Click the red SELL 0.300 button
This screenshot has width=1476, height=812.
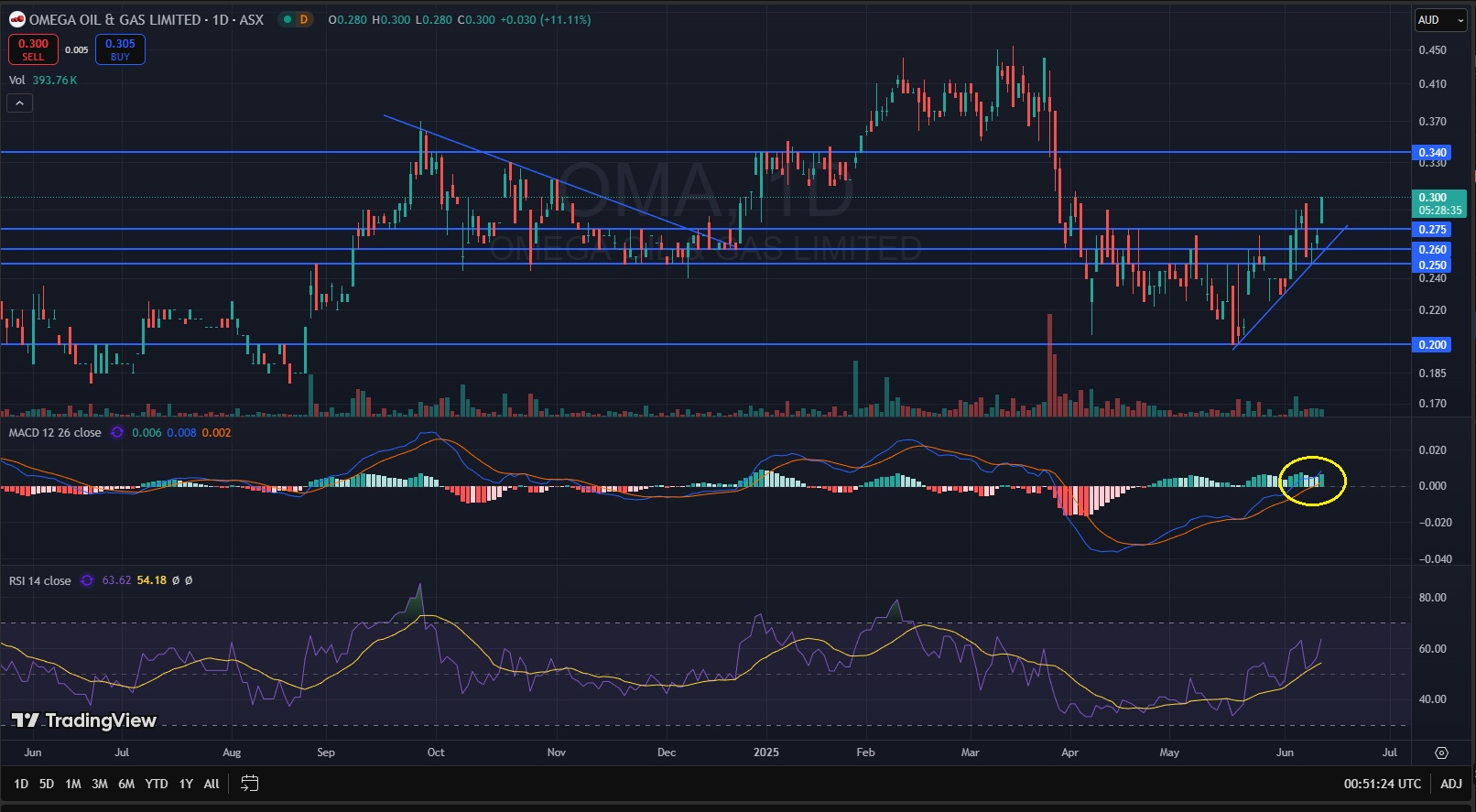pos(33,49)
